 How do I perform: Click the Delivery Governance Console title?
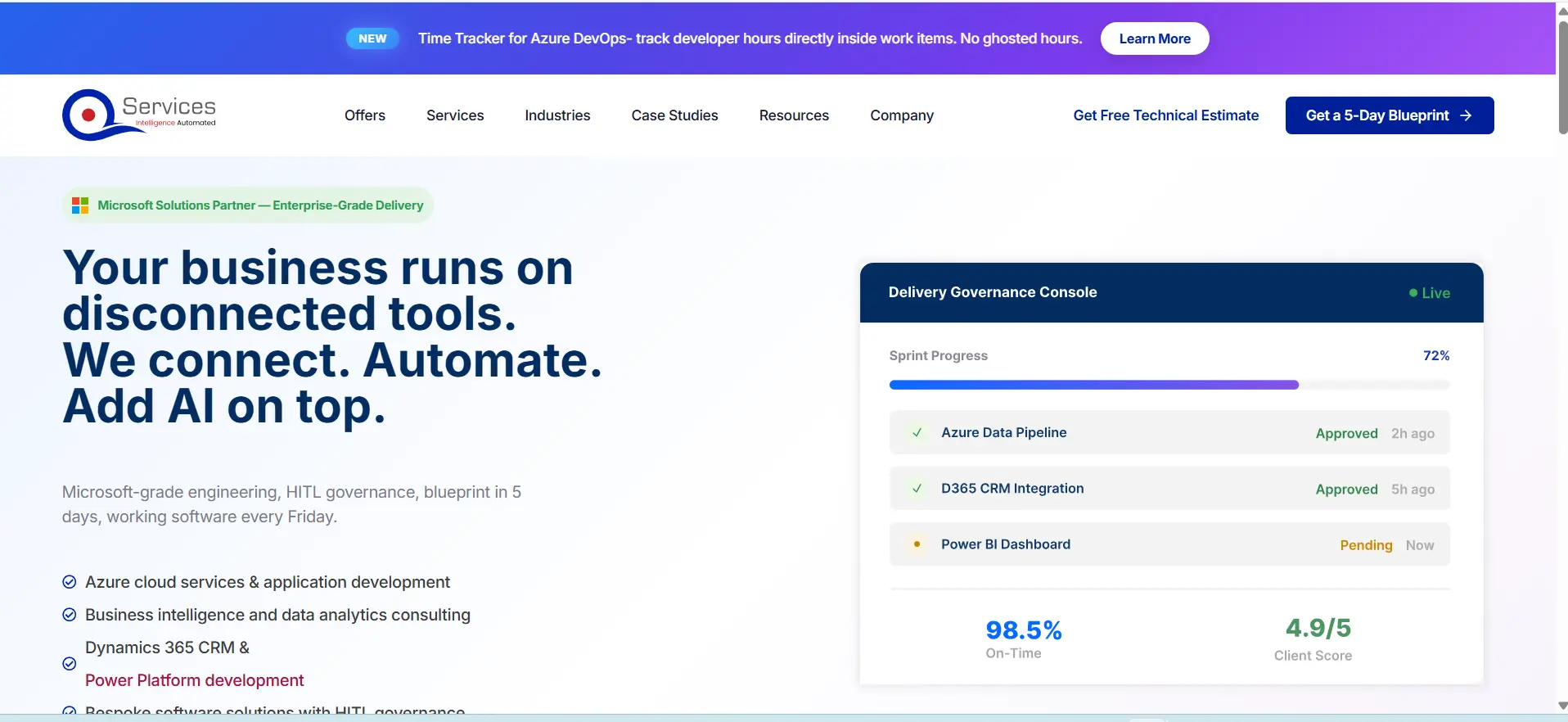(993, 292)
